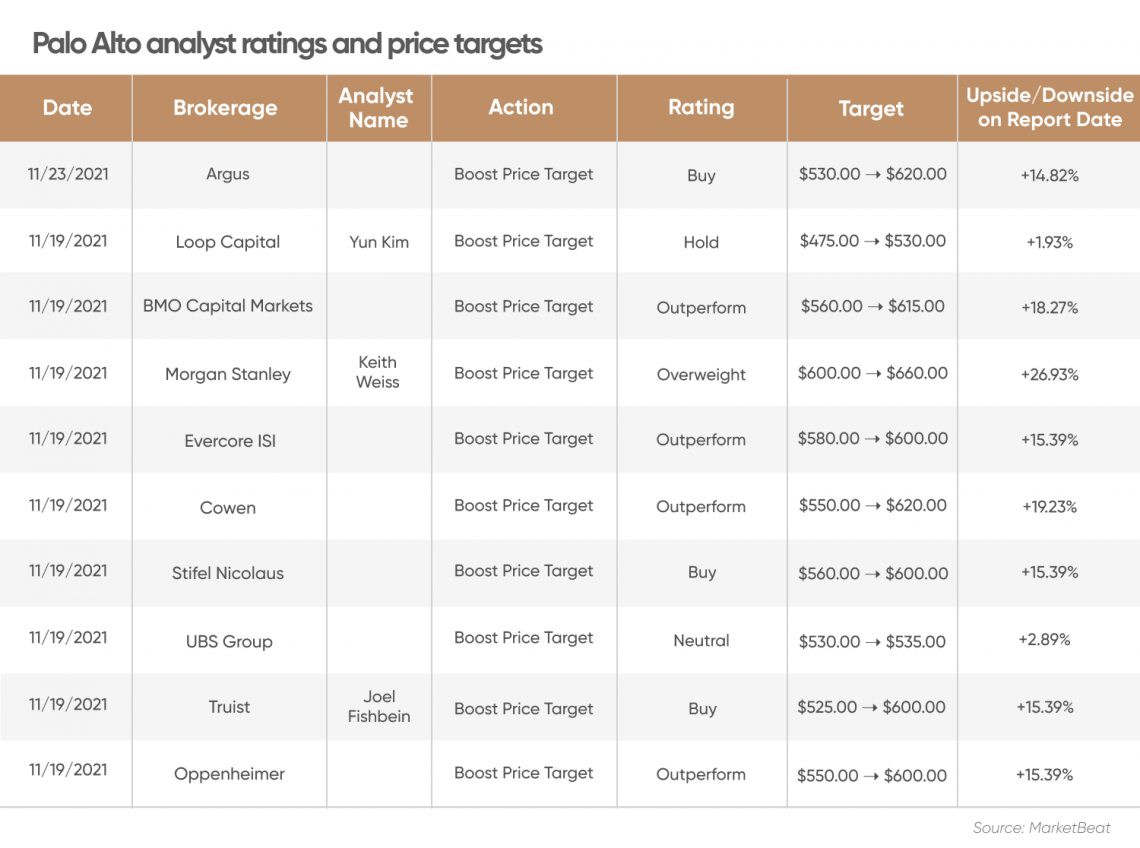Select analyst Keith Weiss
The image size is (1140, 848).
pos(378,372)
